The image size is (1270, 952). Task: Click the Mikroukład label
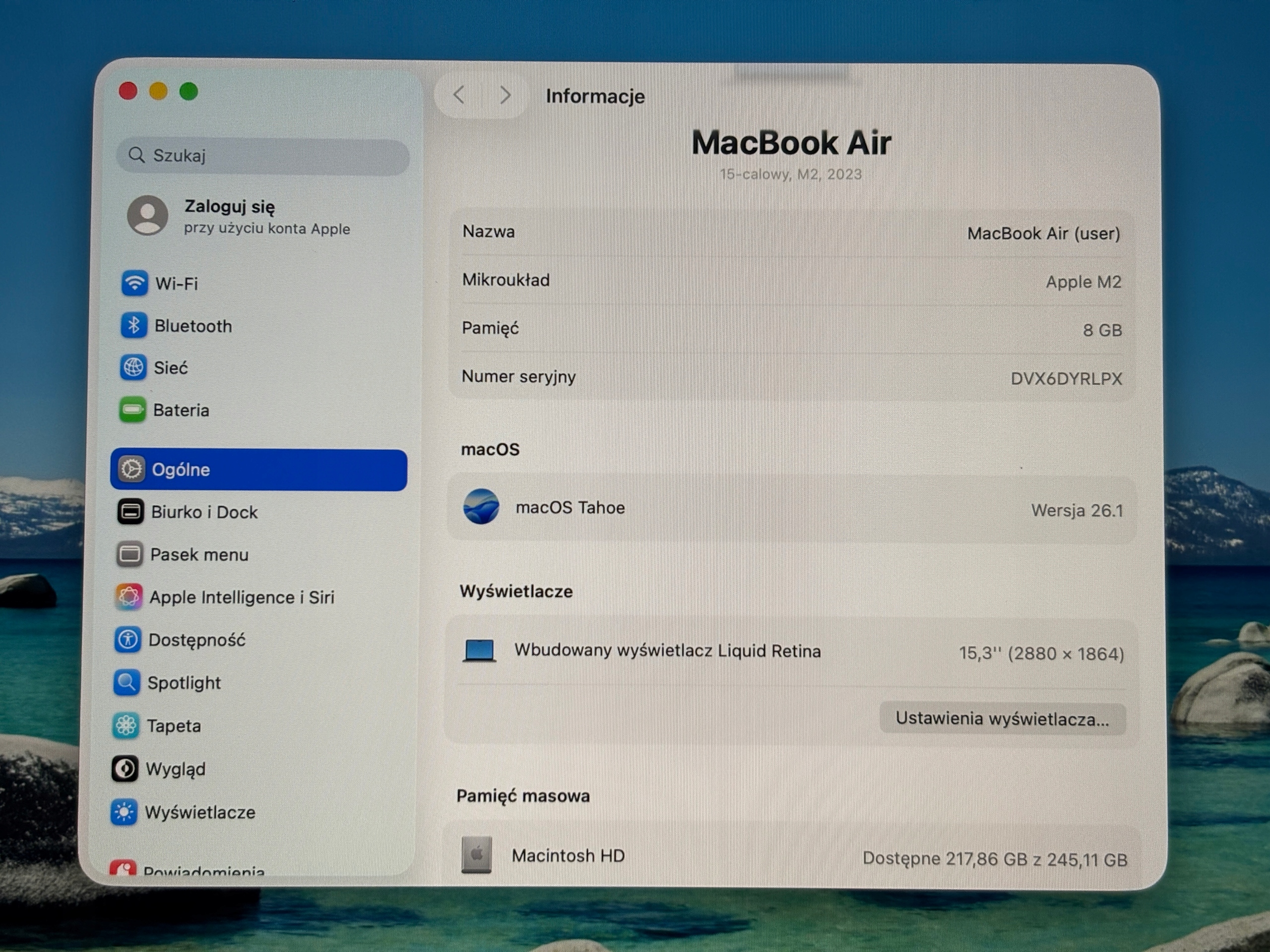tap(506, 280)
